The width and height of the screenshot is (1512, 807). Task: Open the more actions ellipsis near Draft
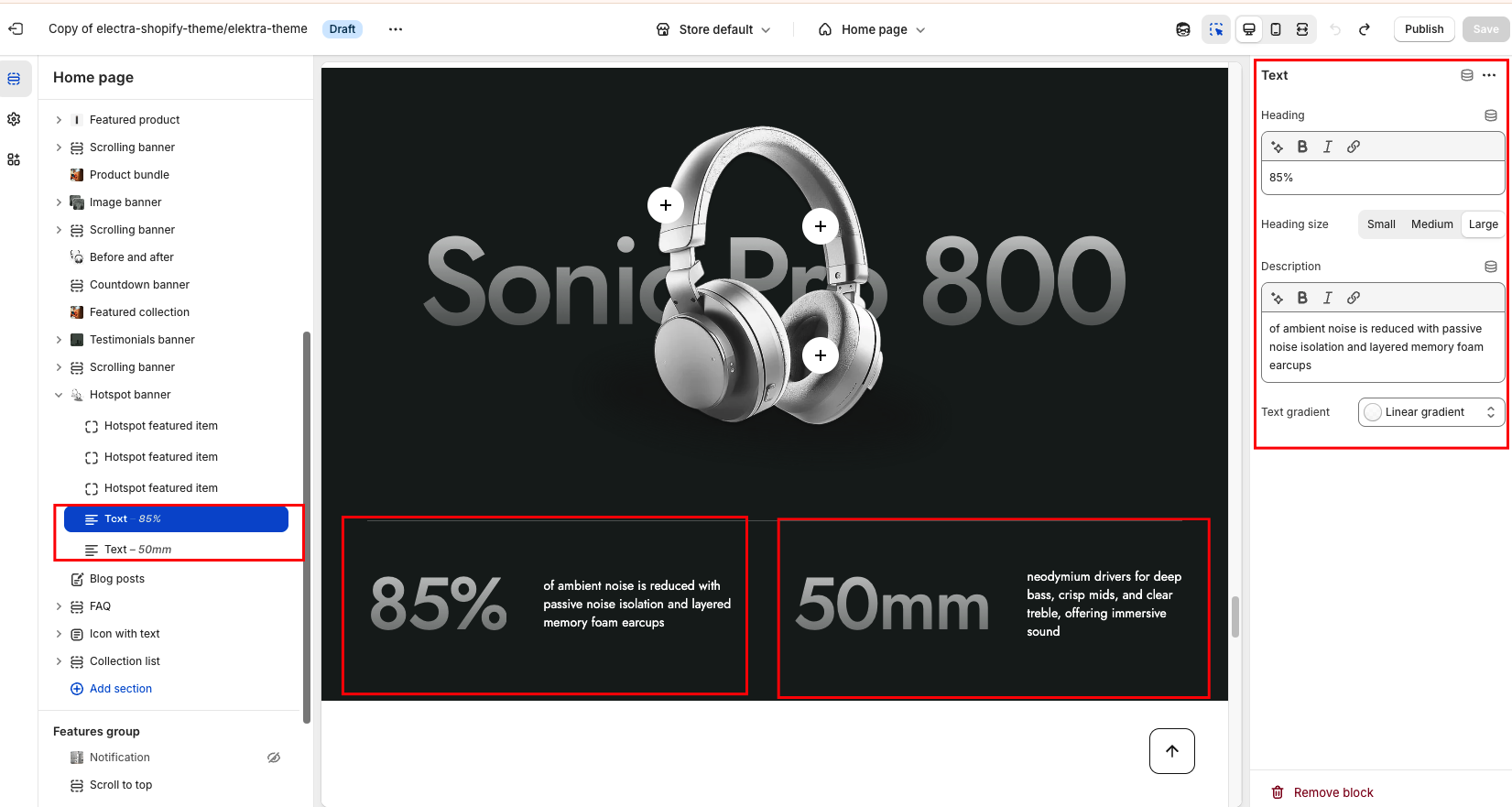point(396,29)
